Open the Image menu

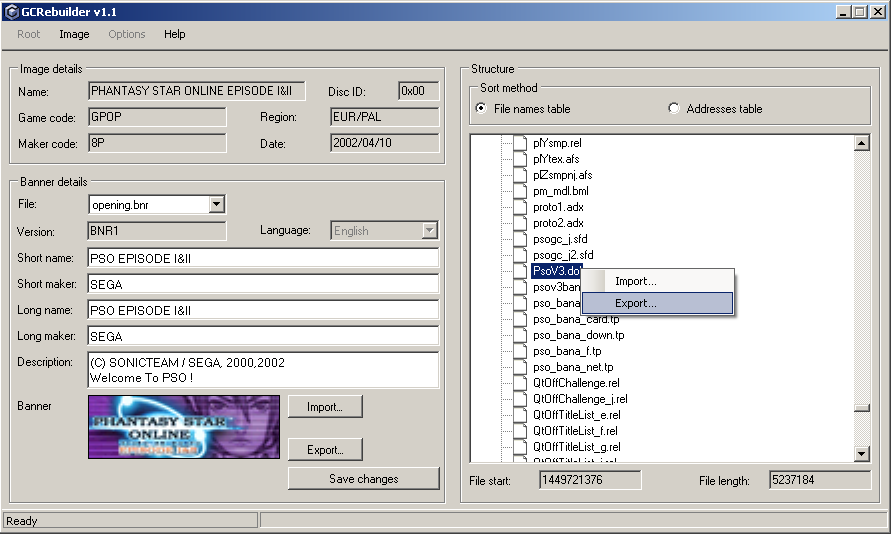[x=74, y=34]
